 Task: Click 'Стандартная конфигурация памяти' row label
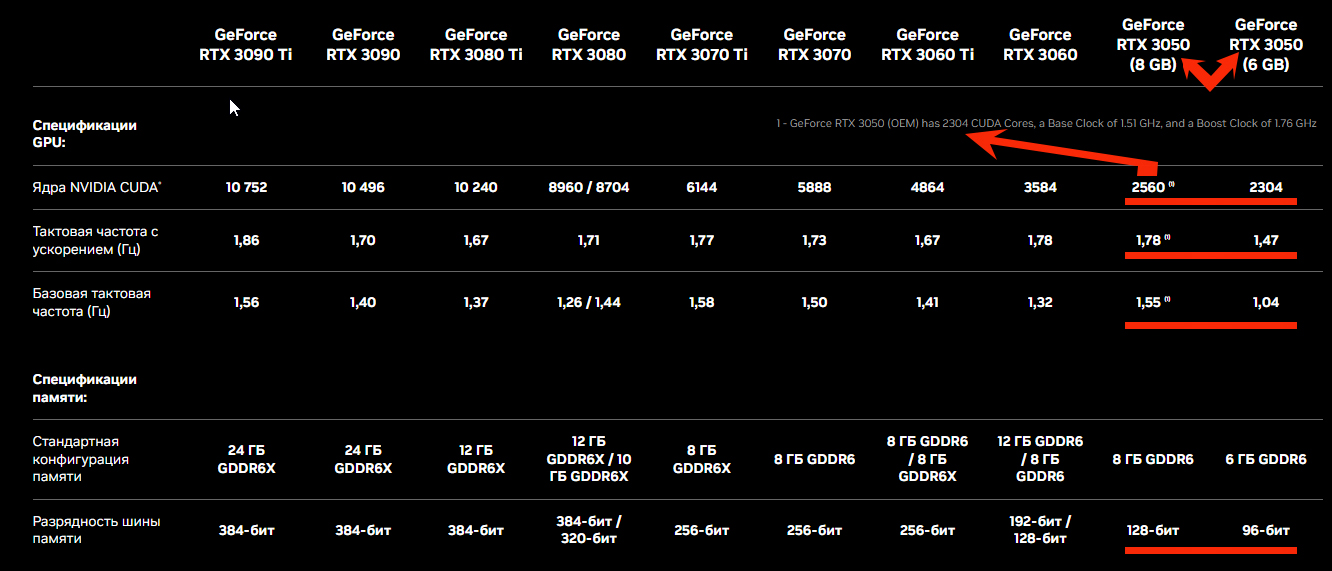[x=80, y=459]
